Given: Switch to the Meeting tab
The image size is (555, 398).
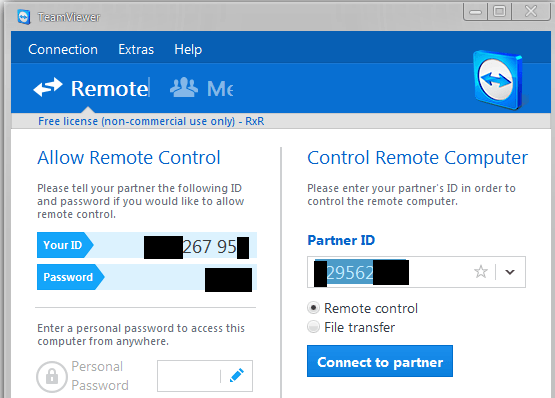Looking at the screenshot, I should (202, 88).
